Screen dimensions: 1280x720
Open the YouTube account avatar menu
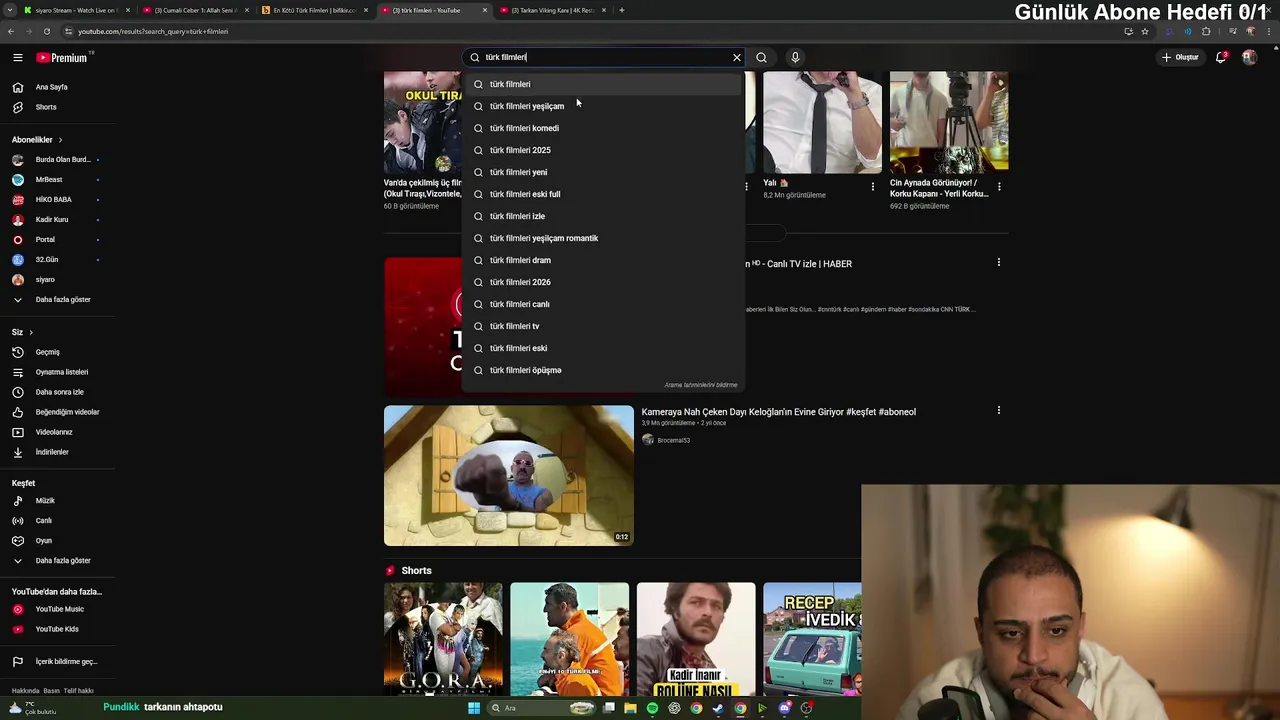click(x=1249, y=58)
